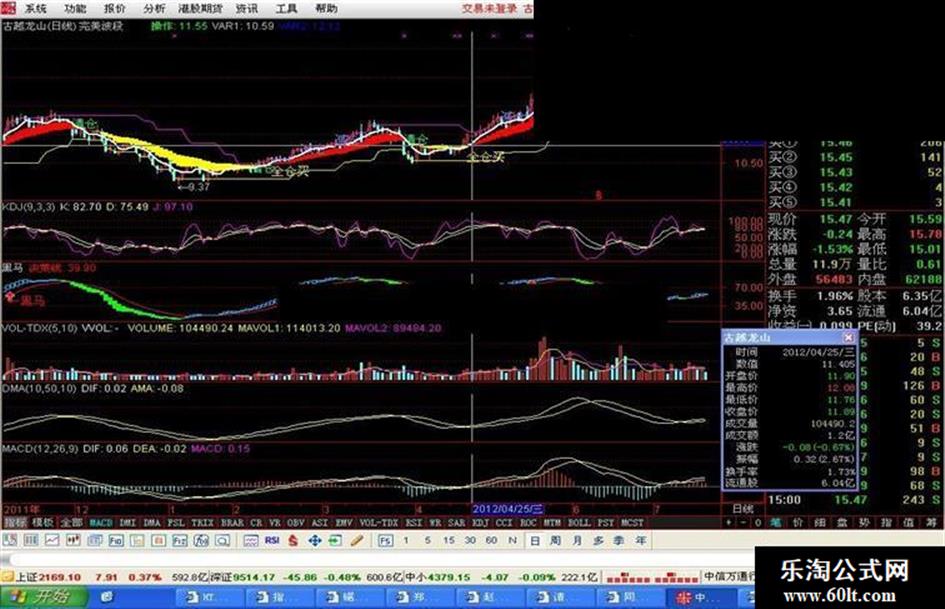Select the 全部 tab
This screenshot has height=609, width=945.
pos(71,523)
